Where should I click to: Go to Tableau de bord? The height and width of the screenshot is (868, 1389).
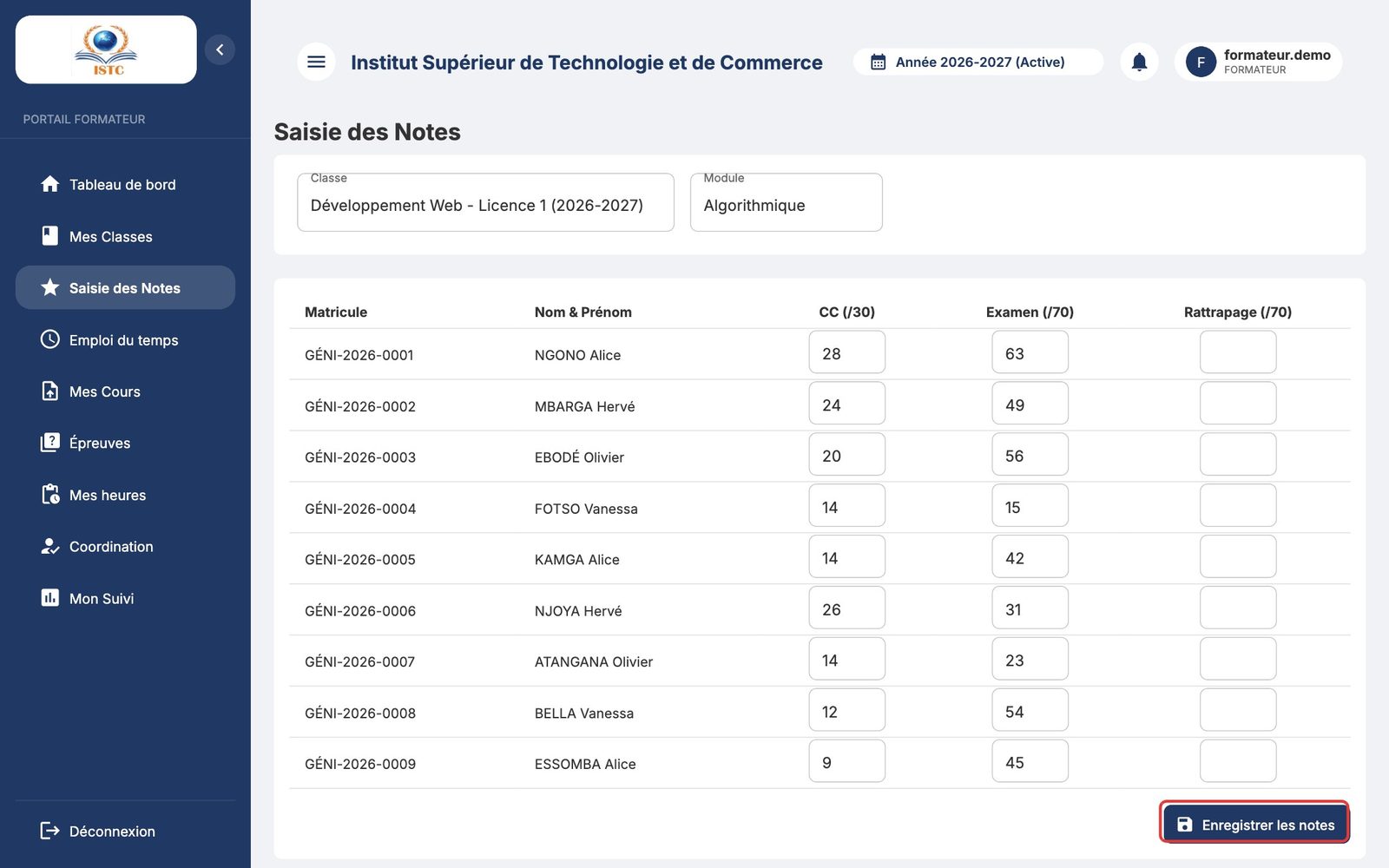125,184
